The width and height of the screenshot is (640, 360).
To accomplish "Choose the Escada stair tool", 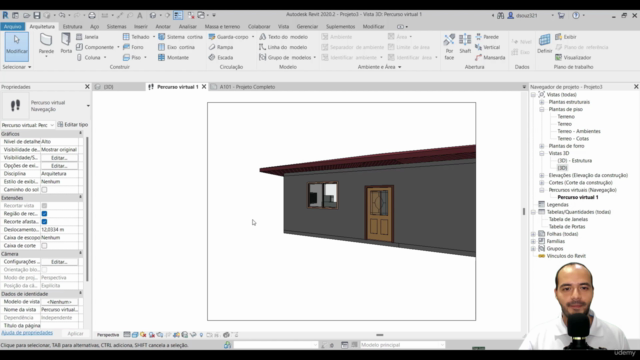I will click(x=221, y=58).
